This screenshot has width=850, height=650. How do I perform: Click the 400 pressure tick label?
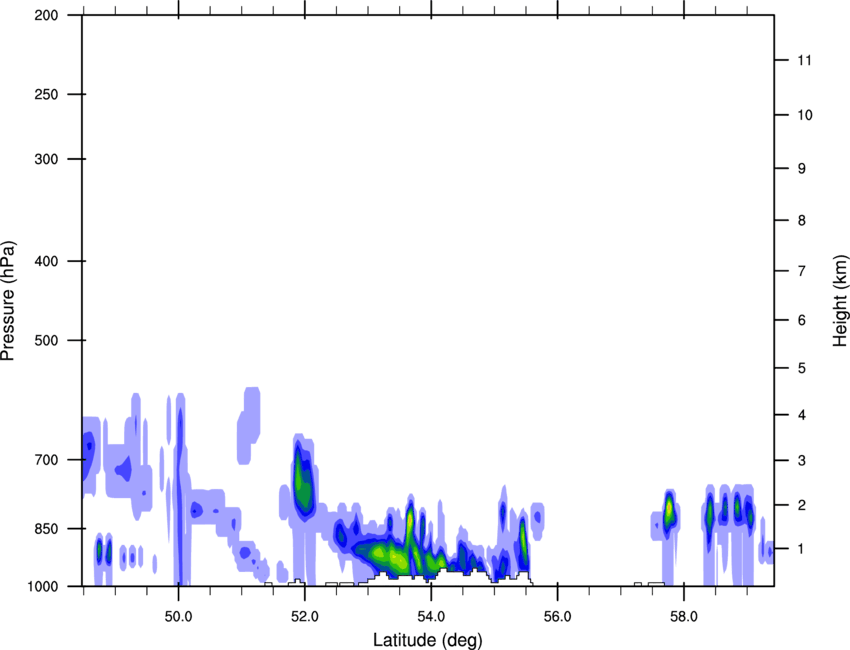[46, 261]
